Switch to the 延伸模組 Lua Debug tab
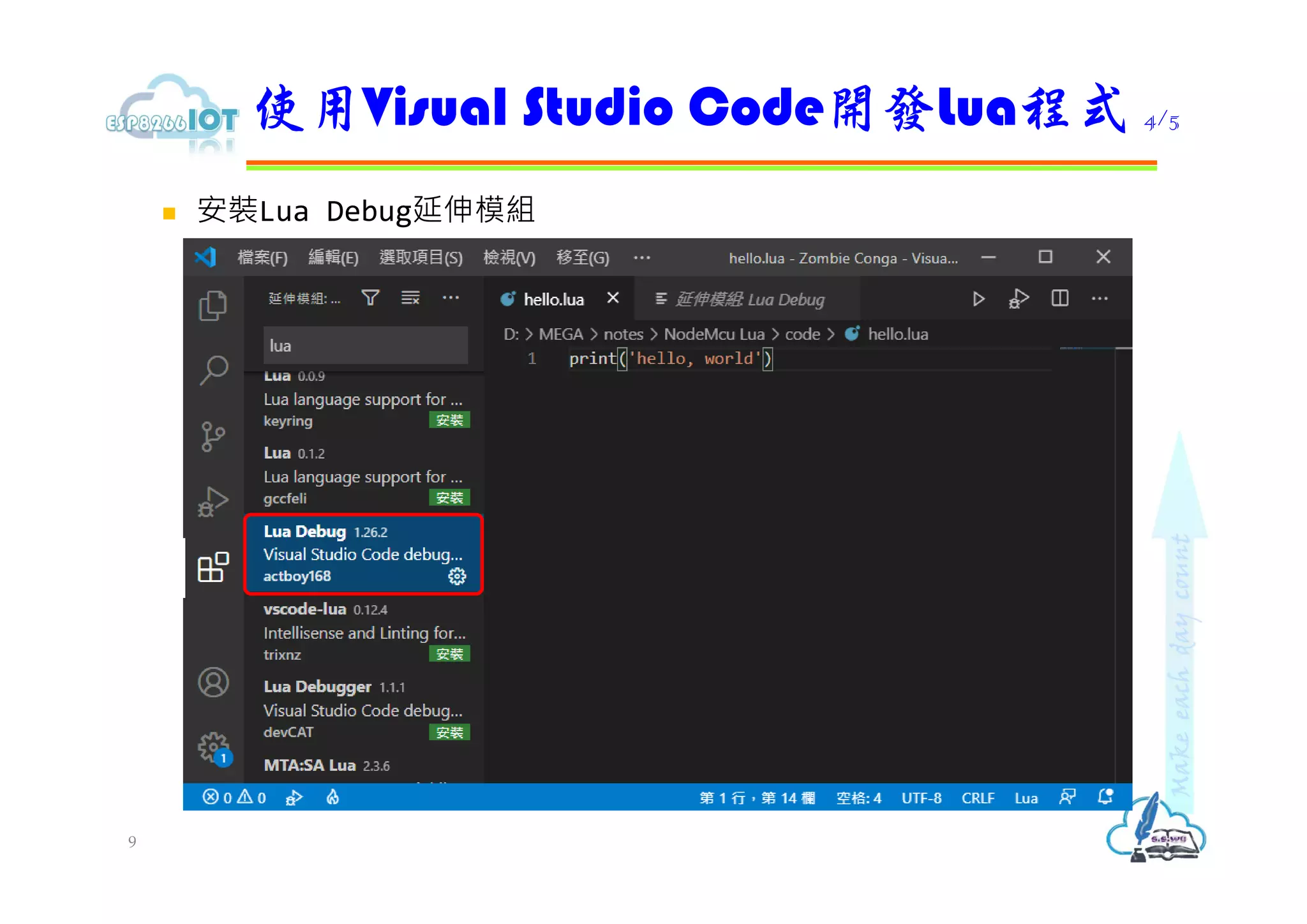This screenshot has height=924, width=1307. point(747,299)
